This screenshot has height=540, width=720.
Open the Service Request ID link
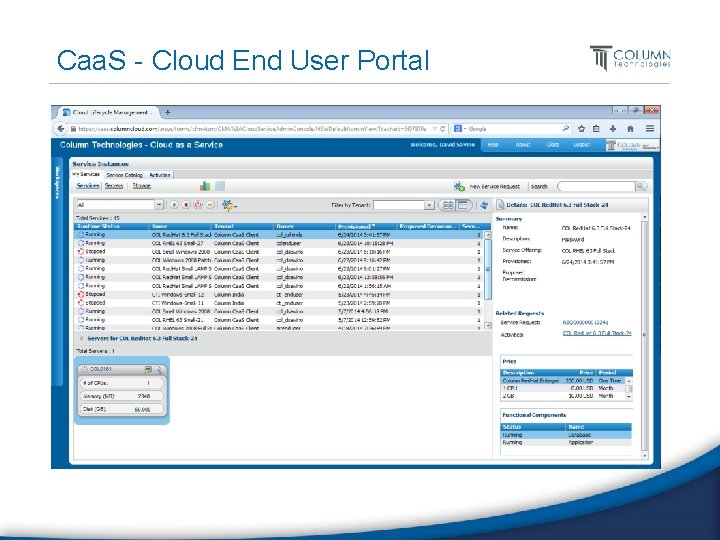coord(585,323)
